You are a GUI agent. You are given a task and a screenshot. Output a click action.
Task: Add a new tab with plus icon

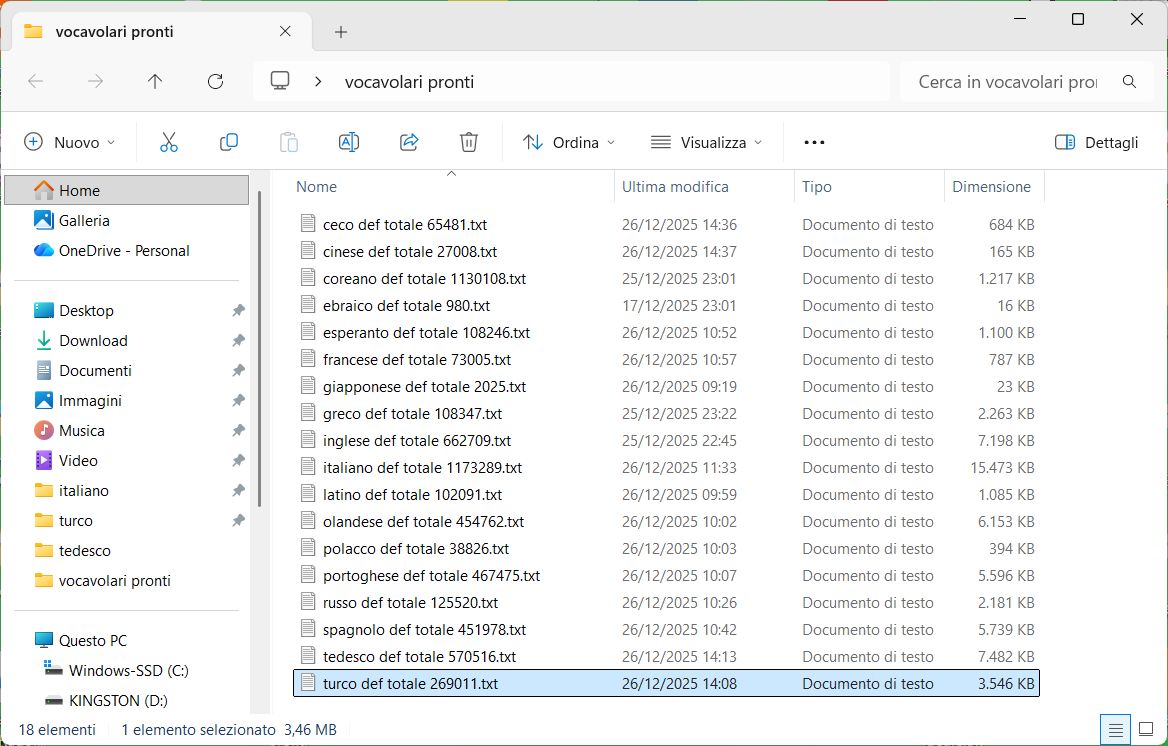point(341,32)
